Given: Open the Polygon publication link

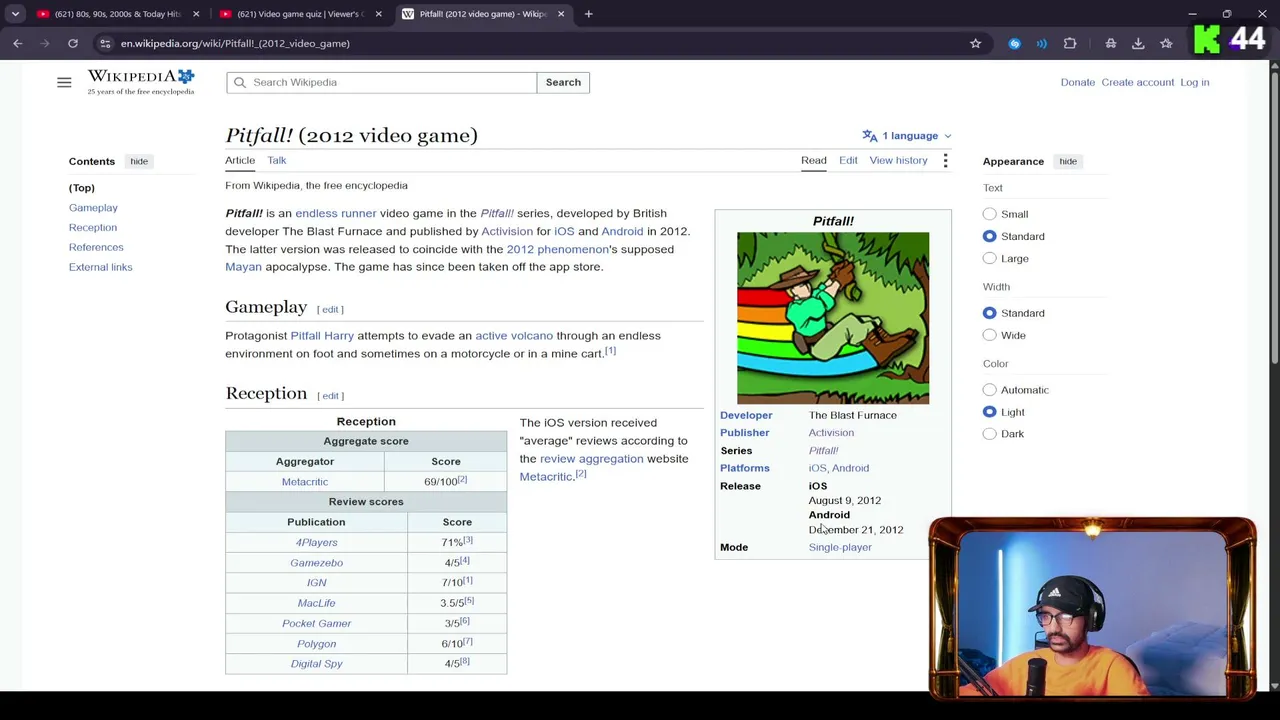Looking at the screenshot, I should click(x=316, y=644).
